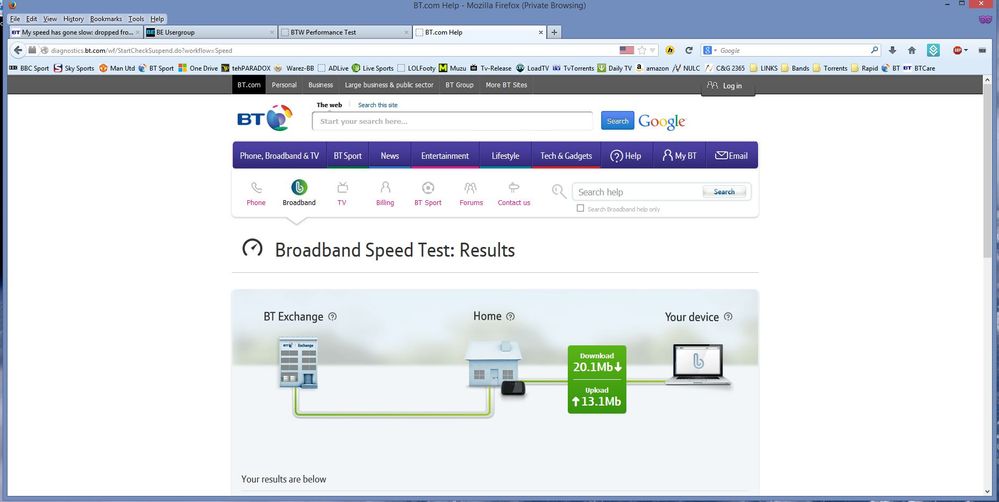Click the Contact us signpost icon
The width and height of the screenshot is (999, 502).
[514, 187]
